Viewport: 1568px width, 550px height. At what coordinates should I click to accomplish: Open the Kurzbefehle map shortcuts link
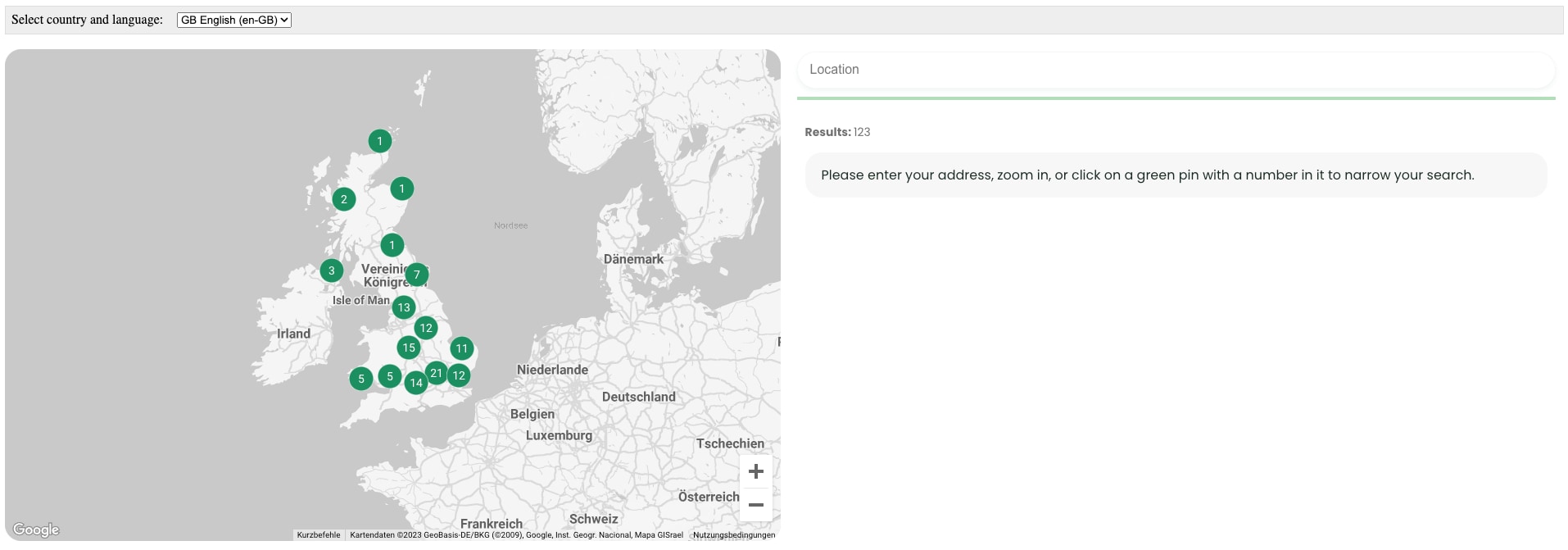click(319, 535)
